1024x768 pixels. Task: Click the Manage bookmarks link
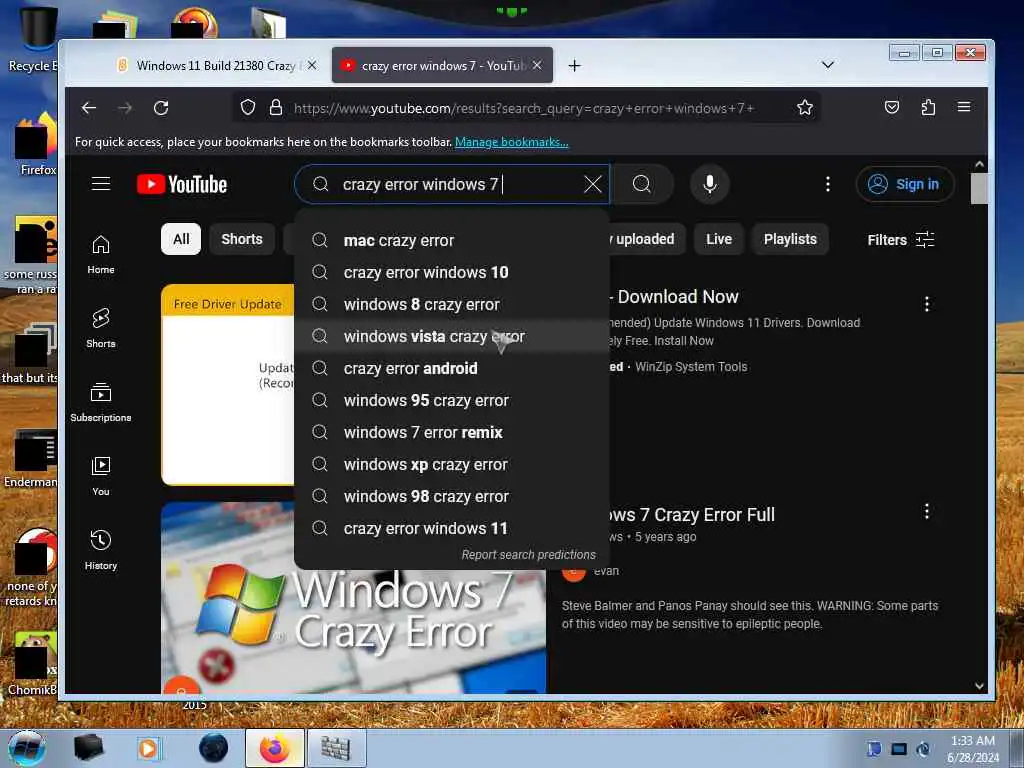tap(511, 142)
